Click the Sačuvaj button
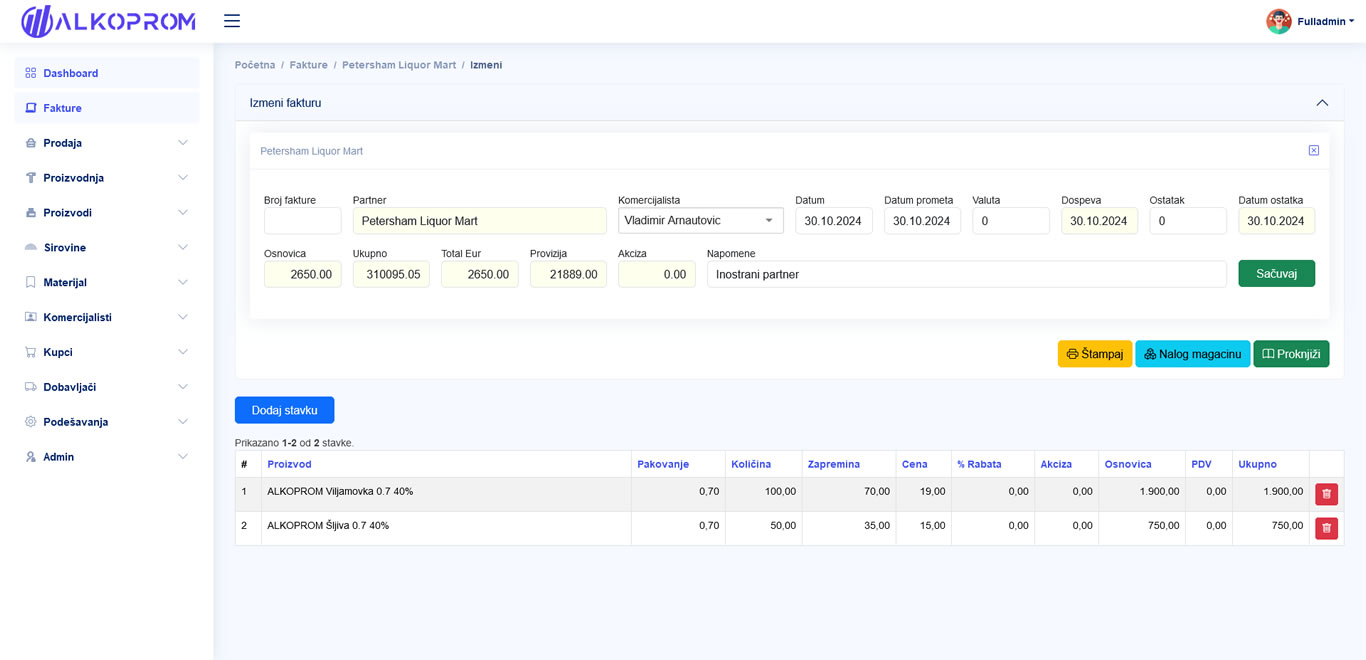Viewport: 1366px width, 660px height. point(1276,273)
